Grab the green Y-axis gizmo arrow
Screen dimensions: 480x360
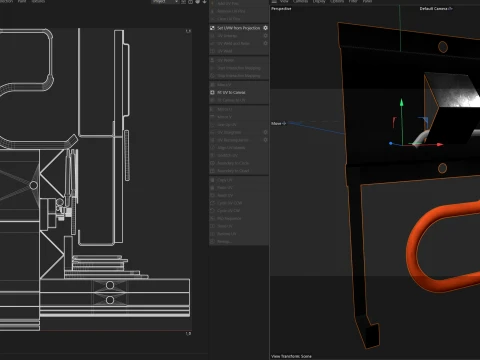click(402, 103)
